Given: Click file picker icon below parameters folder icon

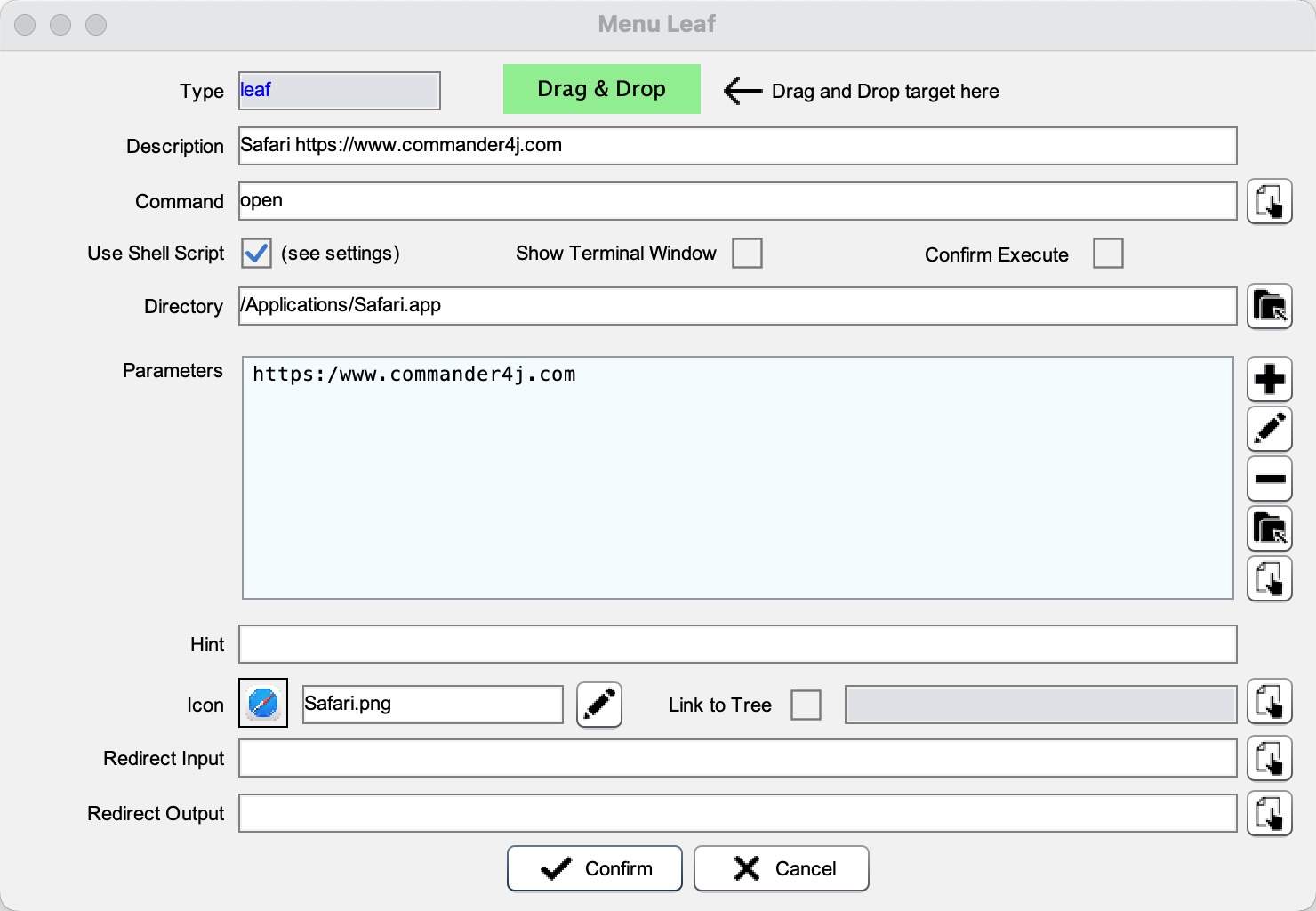Looking at the screenshot, I should [1269, 579].
